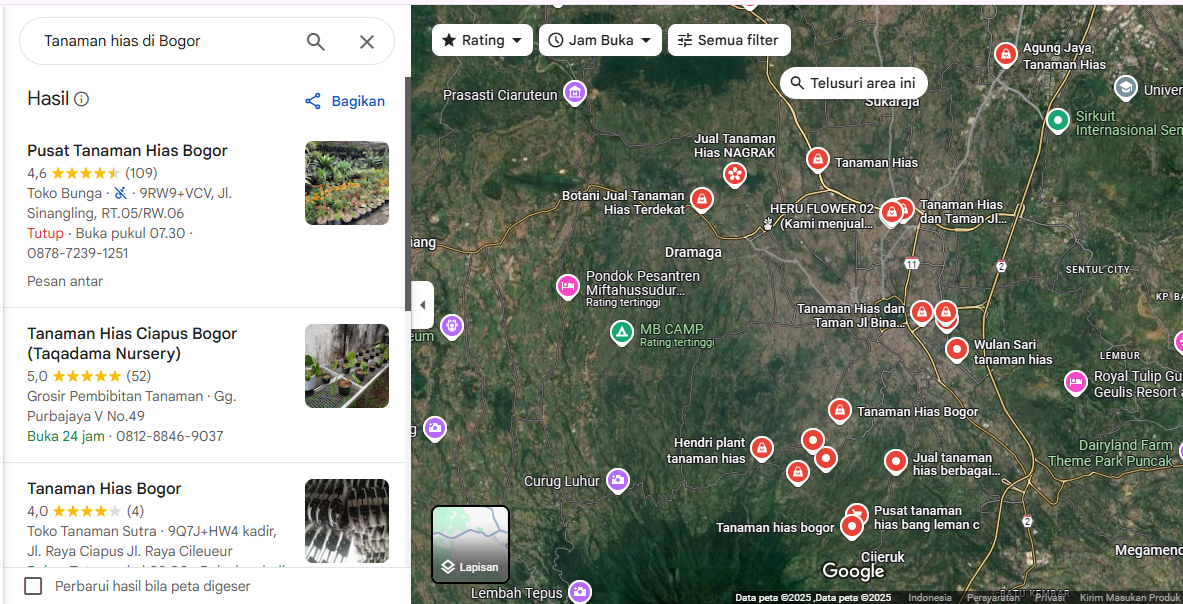The height and width of the screenshot is (604, 1183).
Task: Select the Agung Jaya Tanaman Hias pin
Action: [1004, 55]
